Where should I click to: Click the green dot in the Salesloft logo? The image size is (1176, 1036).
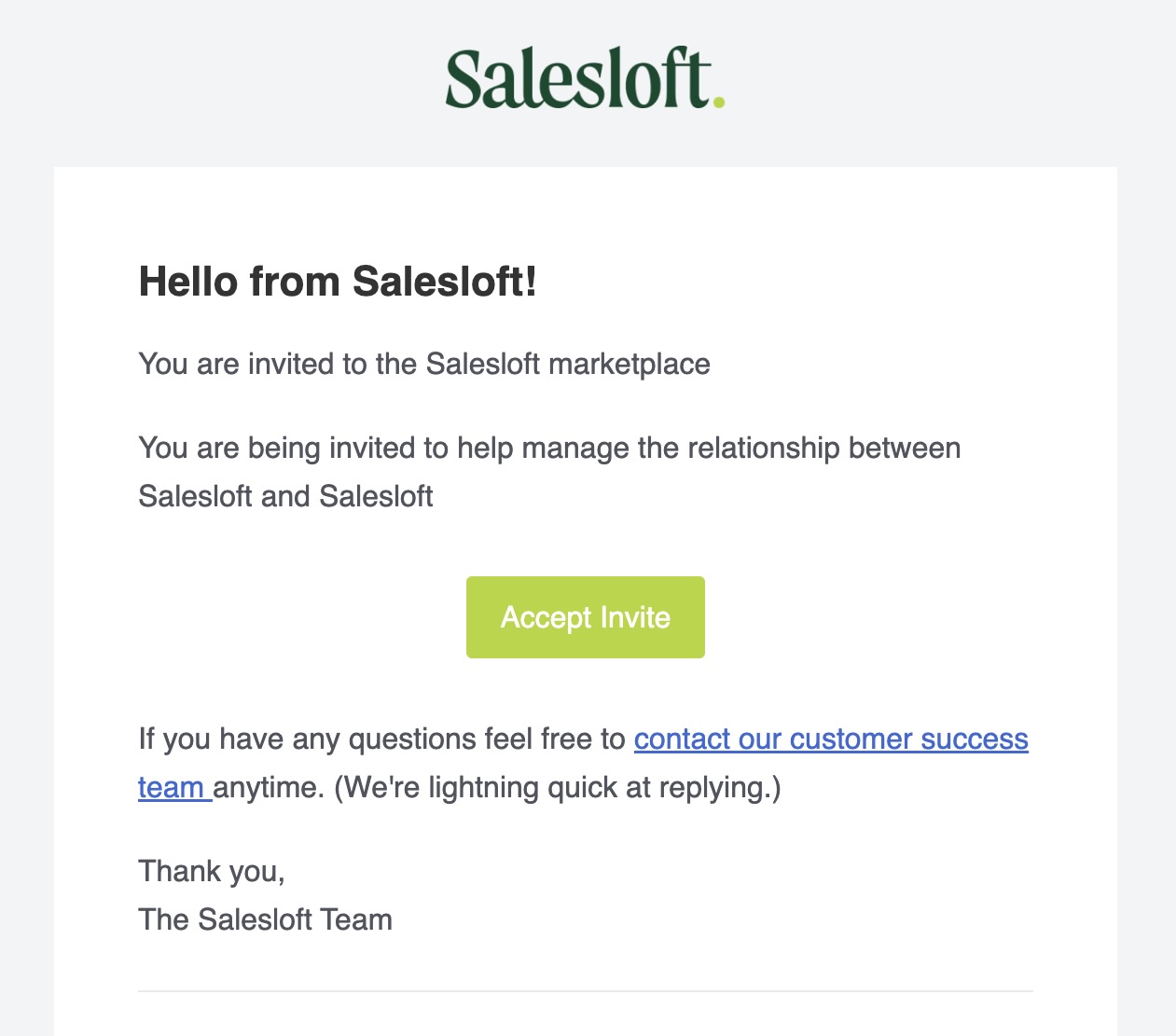coord(718,101)
